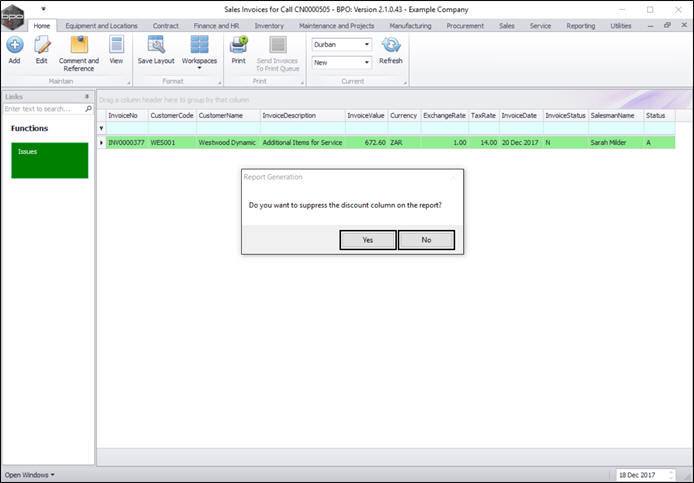Click Additional Items for Service cell
This screenshot has height=483, width=694.
(303, 143)
